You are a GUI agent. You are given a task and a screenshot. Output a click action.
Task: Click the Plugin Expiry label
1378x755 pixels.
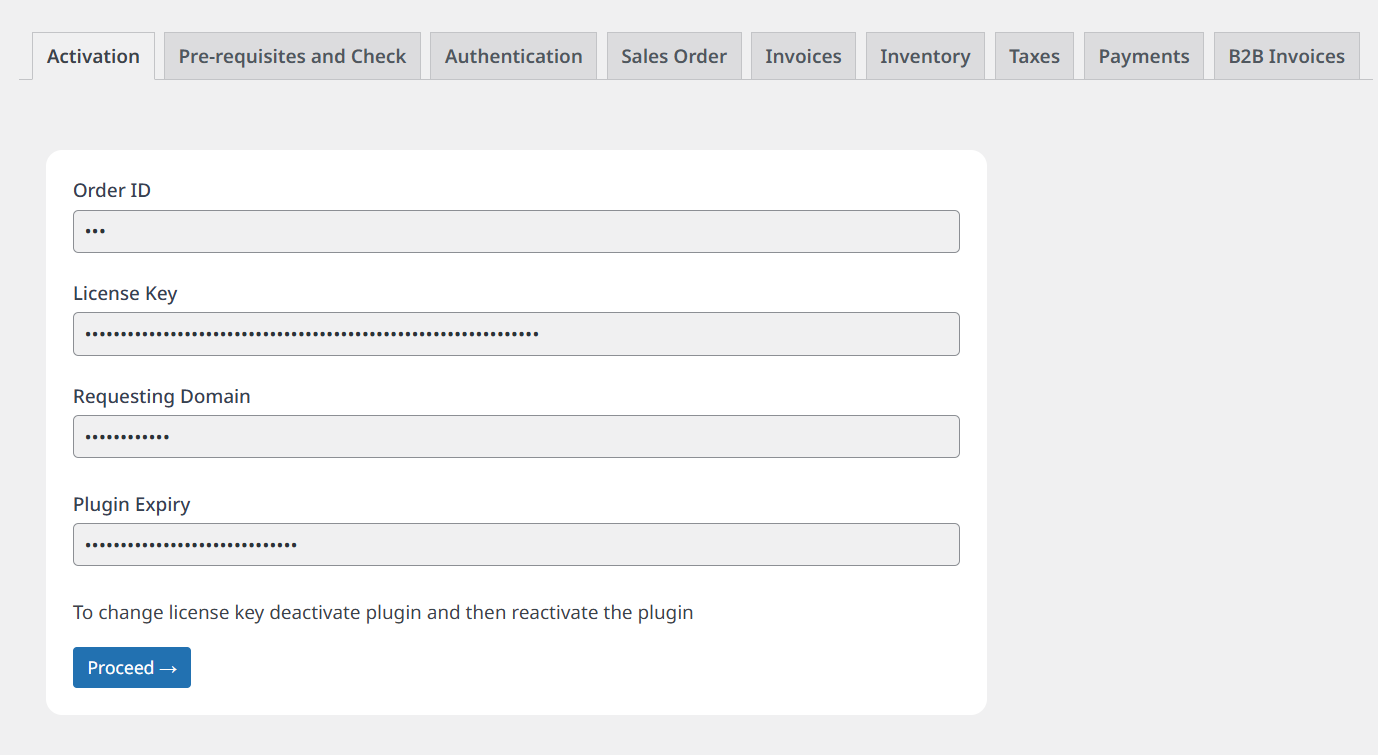point(131,504)
